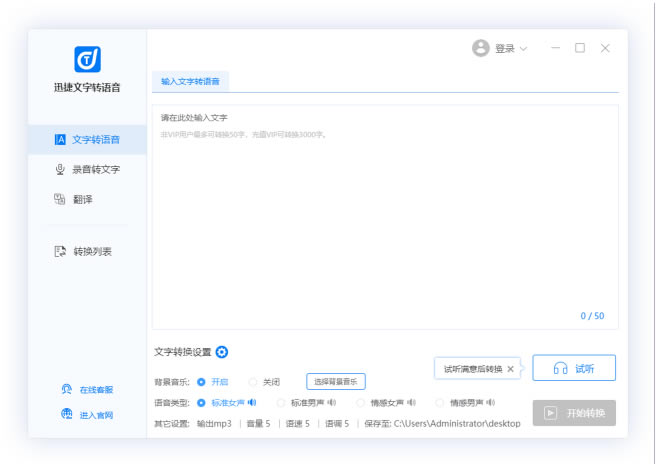Choose the 标准男声 voice type

coord(281,403)
